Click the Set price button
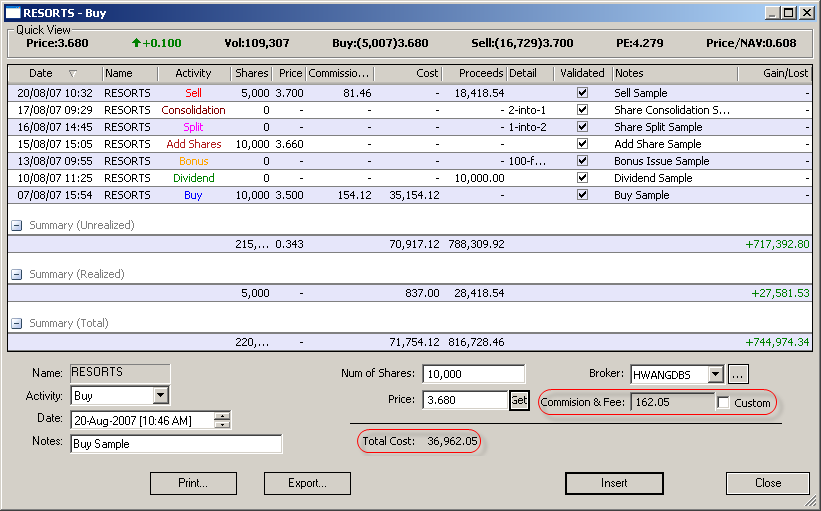Viewport: 821px width, 511px height. (x=519, y=401)
